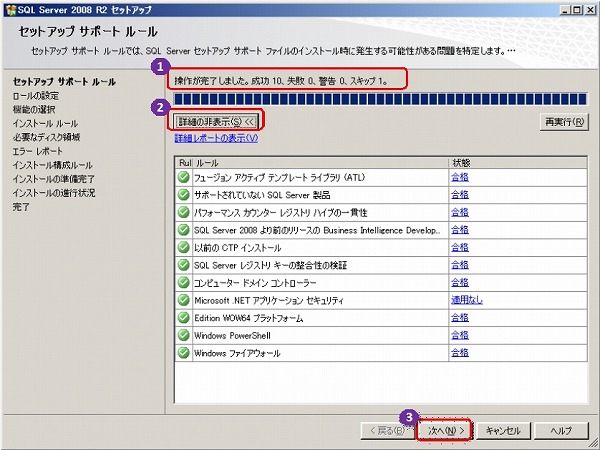Open 合格 link for 以前の CTP インストール
This screenshot has width=600, height=450.
(x=460, y=248)
